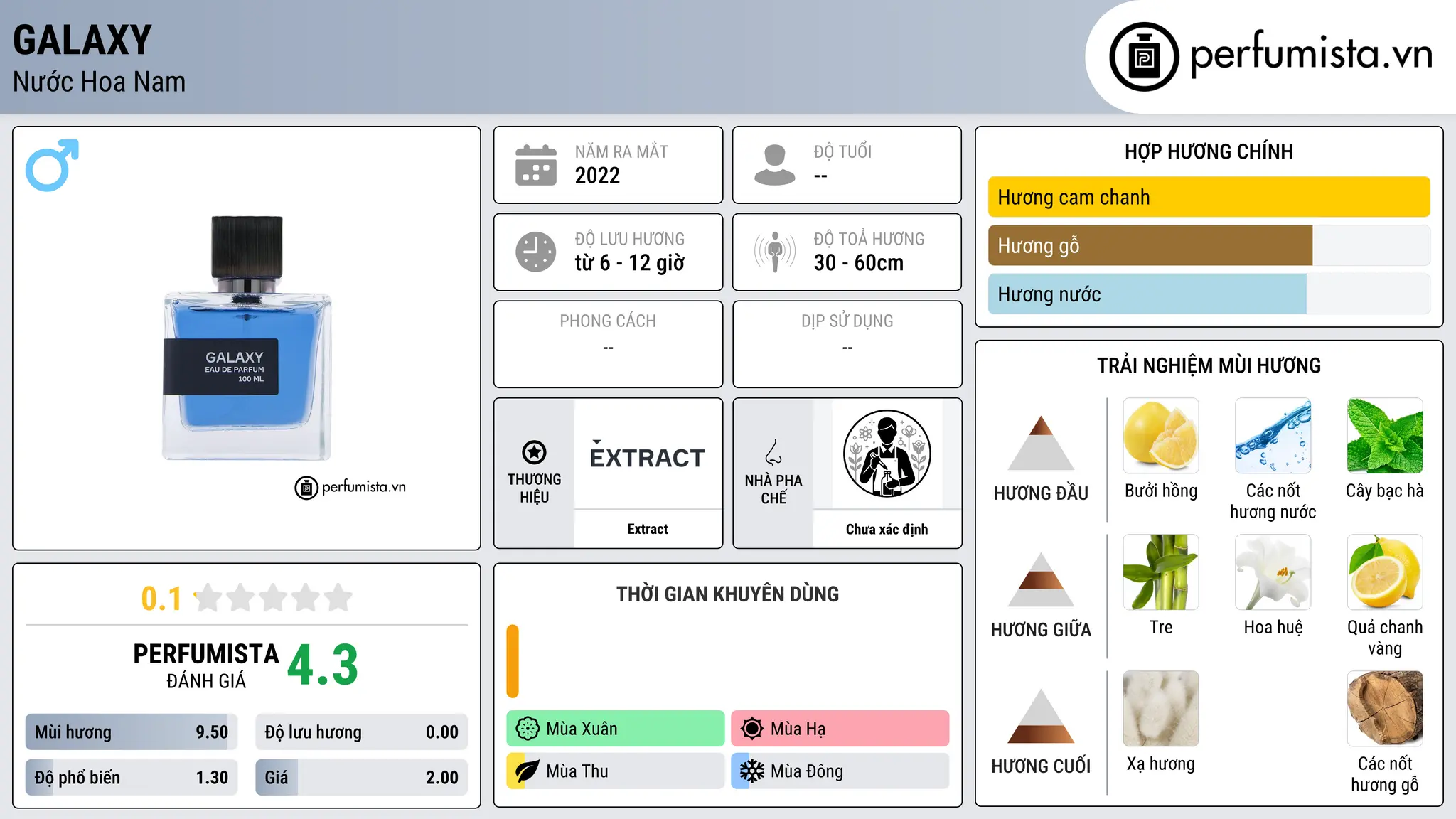This screenshot has height=819, width=1456.
Task: Click the clock icon for Độ lưu hương
Action: [x=536, y=252]
